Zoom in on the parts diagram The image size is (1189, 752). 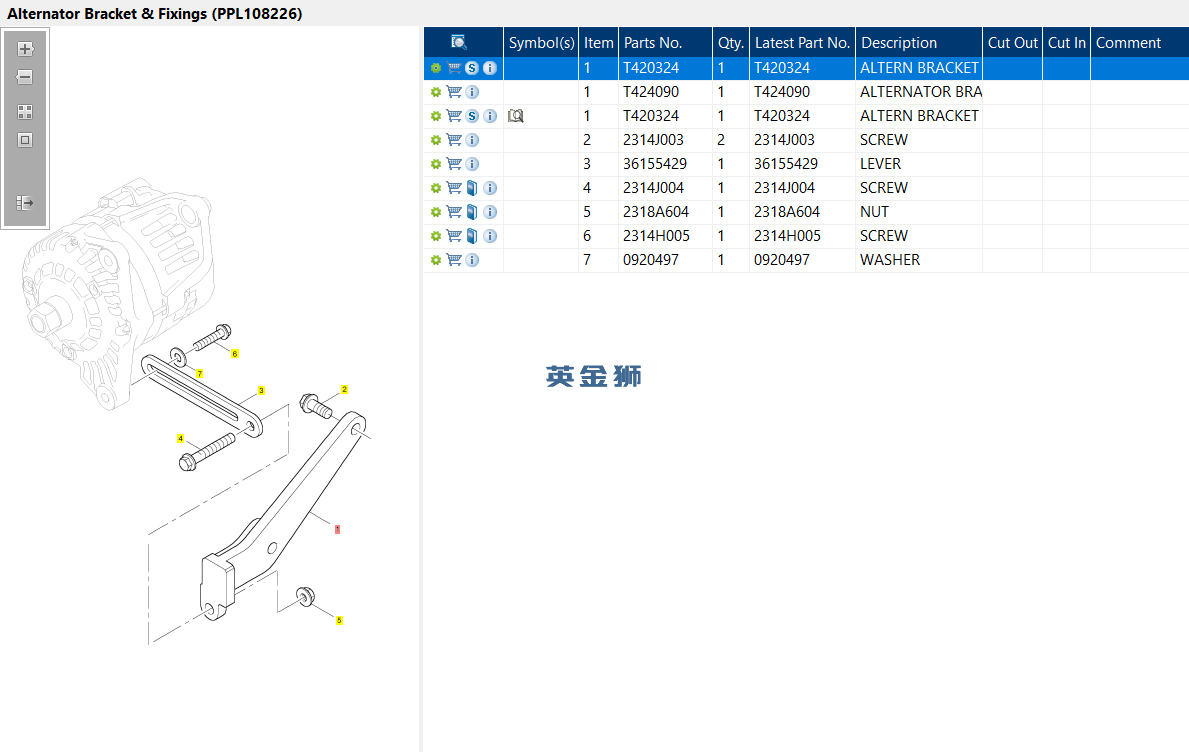point(25,49)
